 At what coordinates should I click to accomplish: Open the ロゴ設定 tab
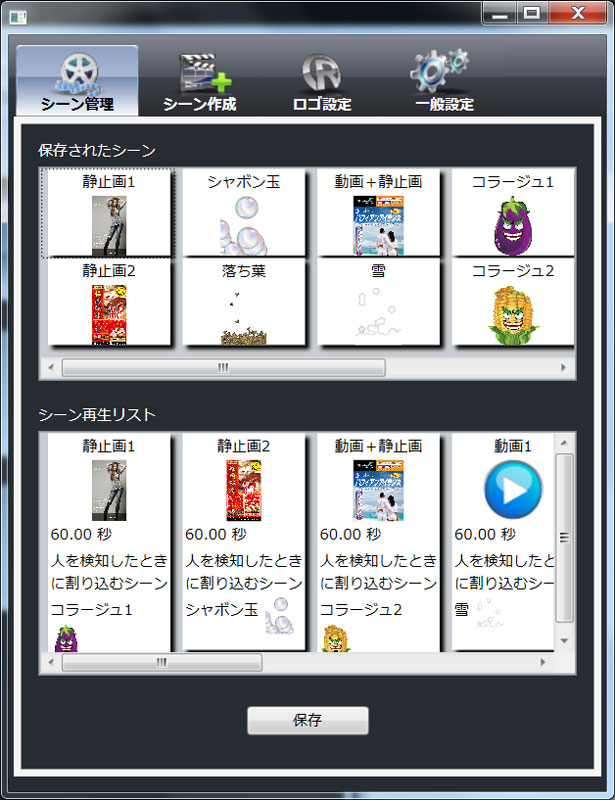(x=321, y=81)
